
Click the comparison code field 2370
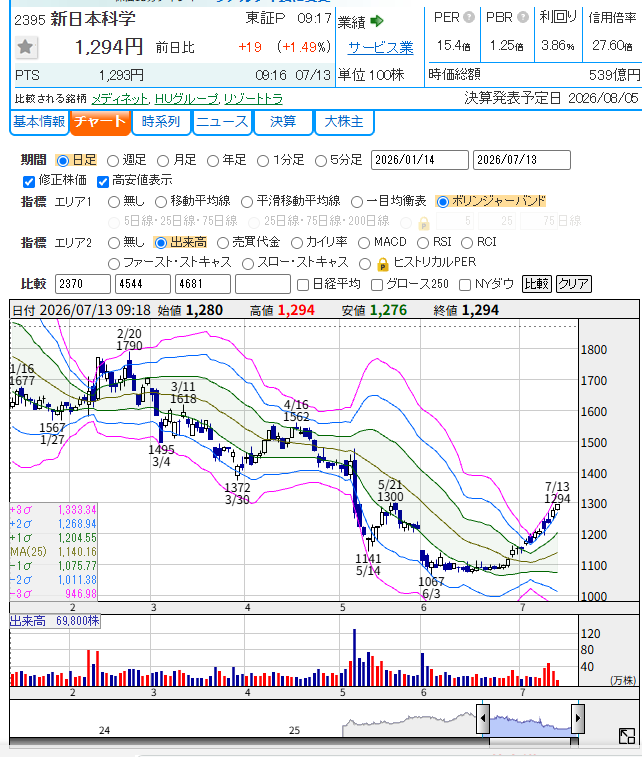click(83, 284)
